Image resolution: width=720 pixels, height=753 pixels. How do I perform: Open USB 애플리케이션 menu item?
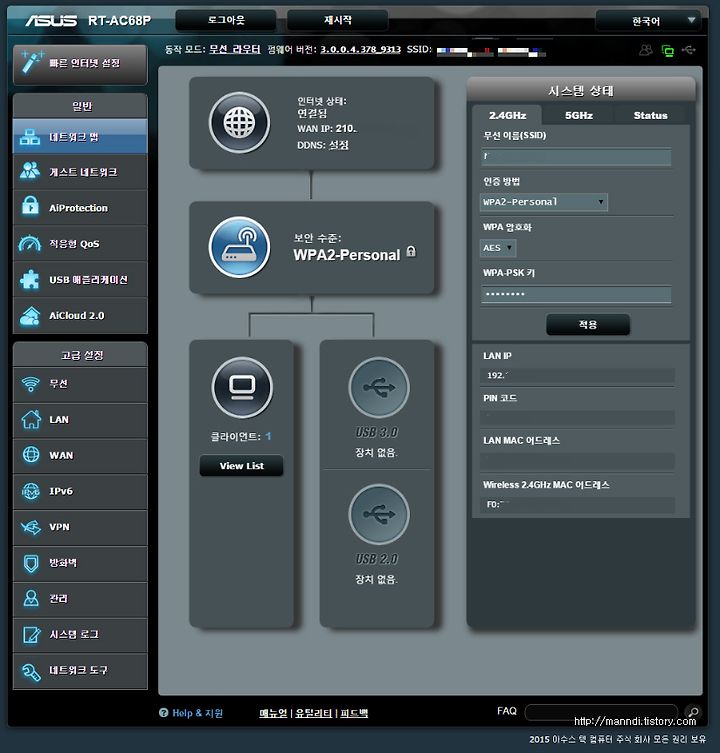pyautogui.click(x=80, y=279)
